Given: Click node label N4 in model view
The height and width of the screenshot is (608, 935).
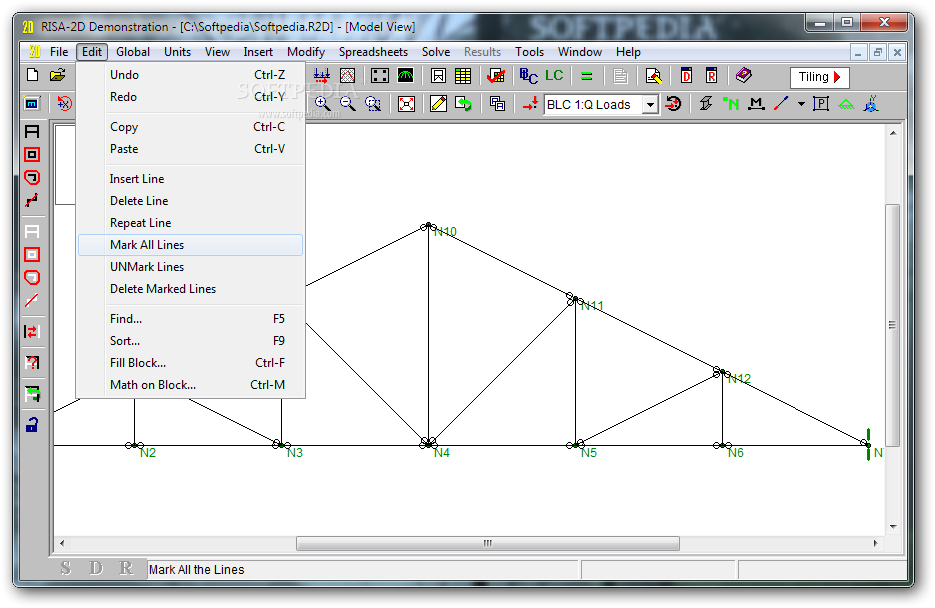Looking at the screenshot, I should click(442, 453).
